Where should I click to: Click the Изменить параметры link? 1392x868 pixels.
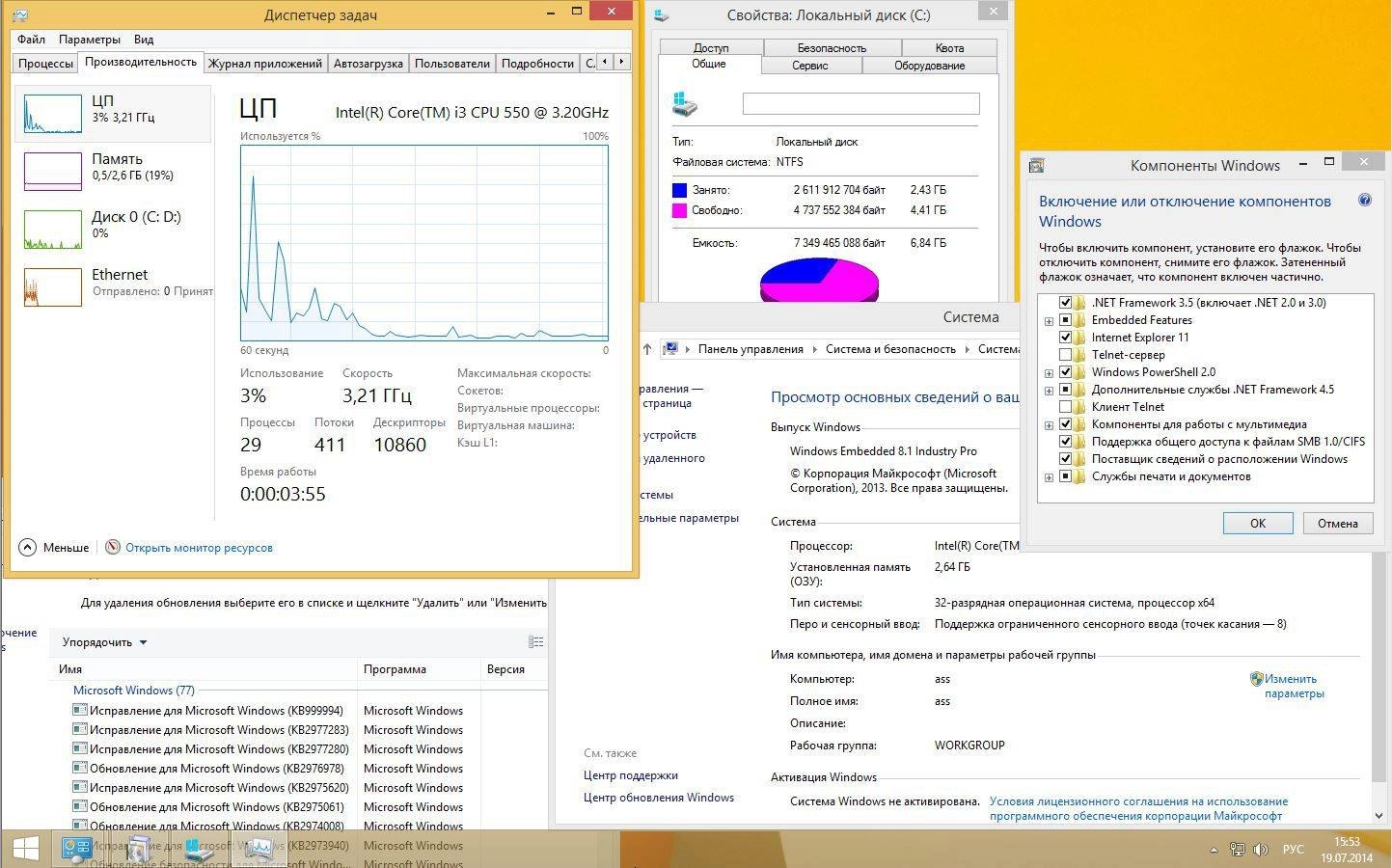pos(1295,686)
